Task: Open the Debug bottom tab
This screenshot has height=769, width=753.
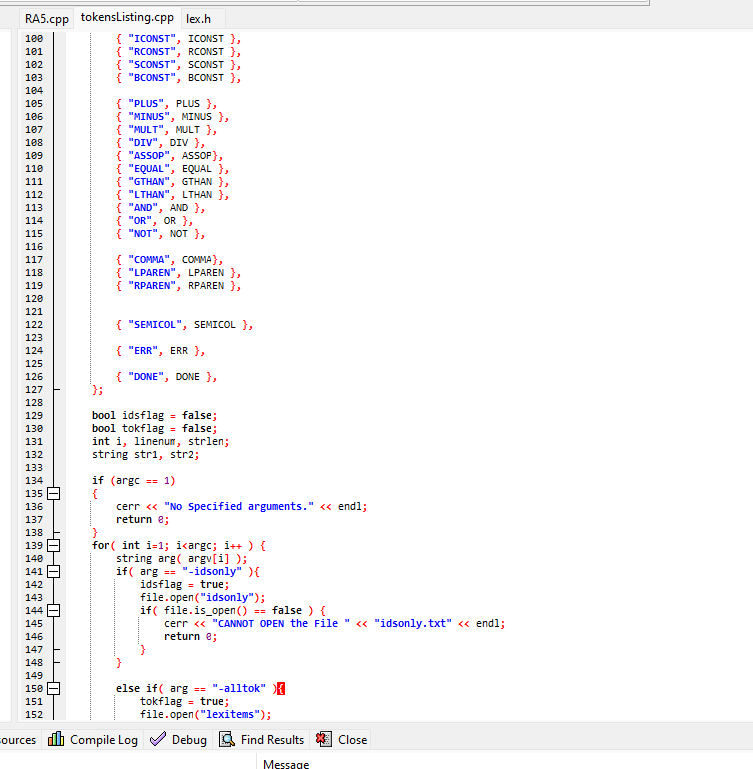Action: click(x=179, y=740)
